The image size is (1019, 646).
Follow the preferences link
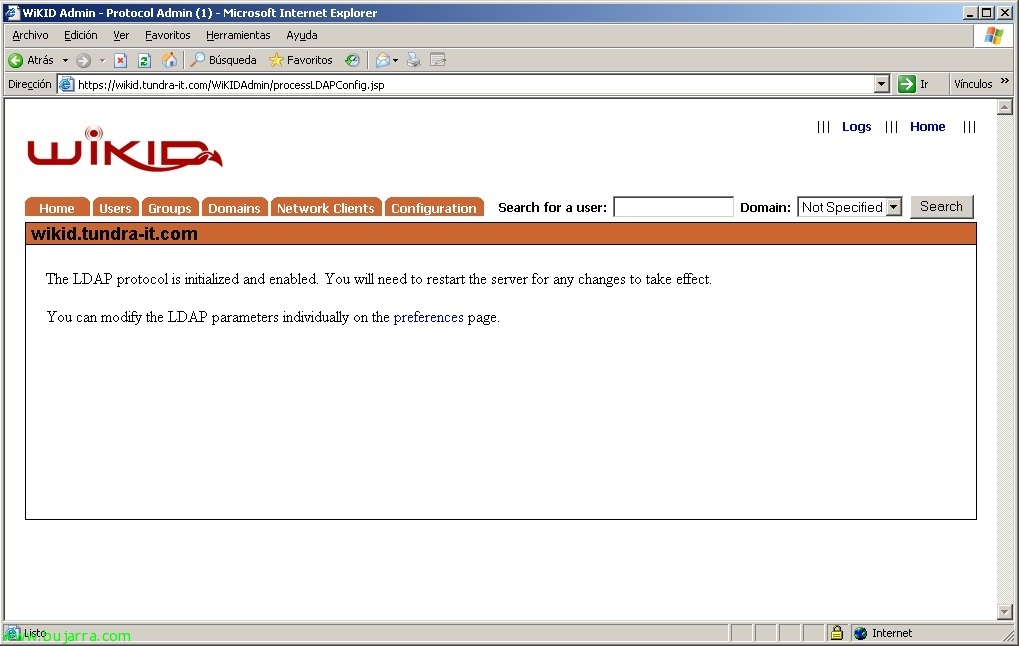pyautogui.click(x=428, y=317)
